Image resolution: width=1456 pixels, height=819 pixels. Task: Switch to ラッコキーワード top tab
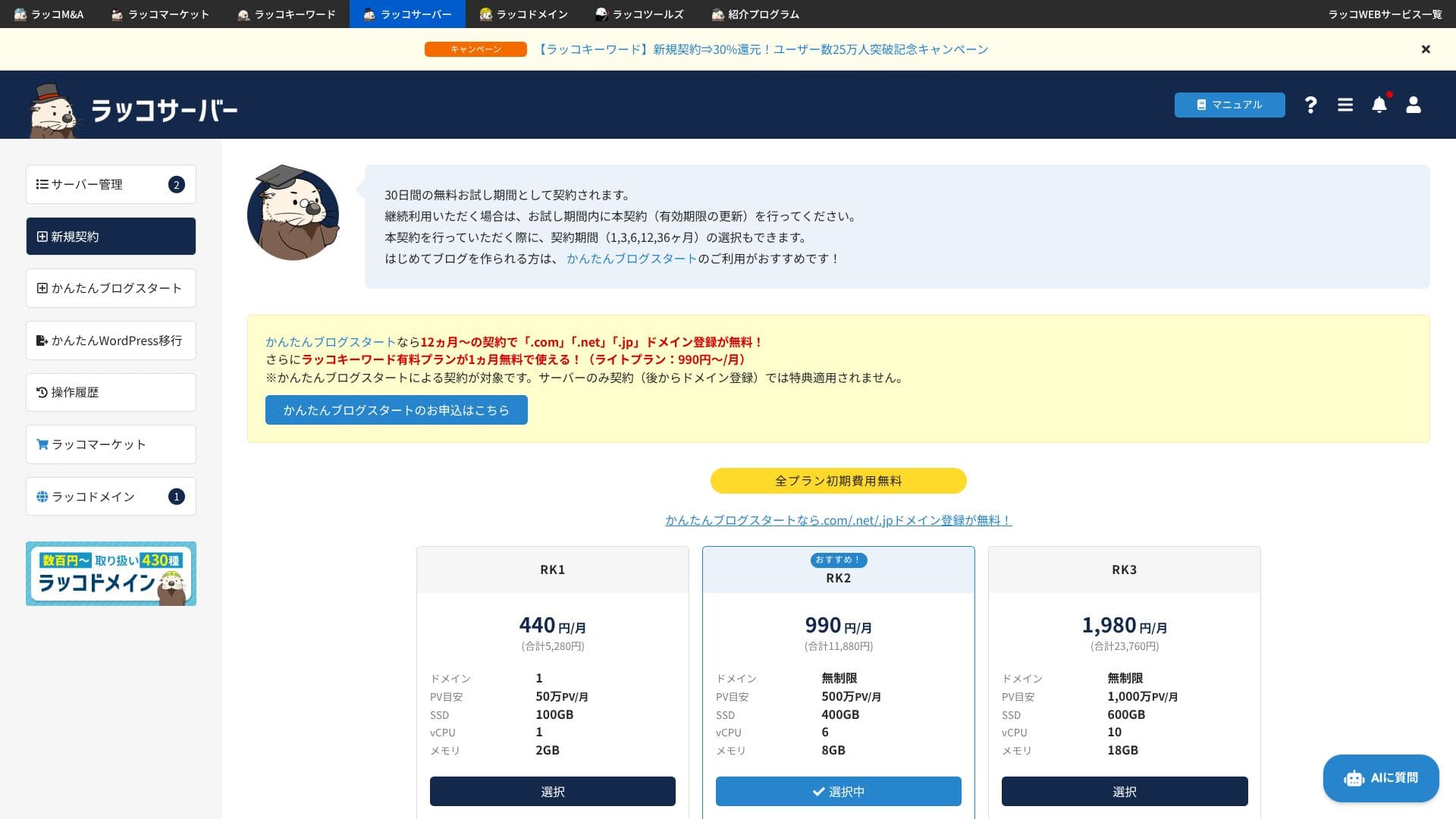tap(286, 14)
